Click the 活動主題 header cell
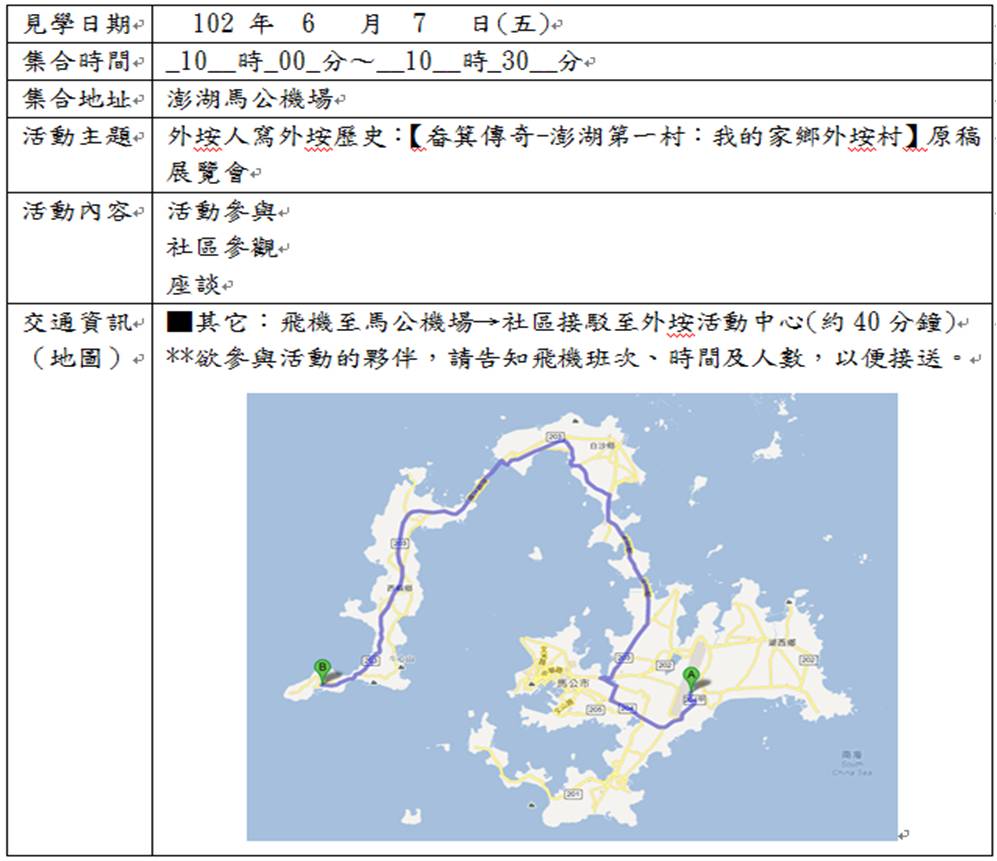Image resolution: width=997 pixels, height=861 pixels. [x=78, y=138]
